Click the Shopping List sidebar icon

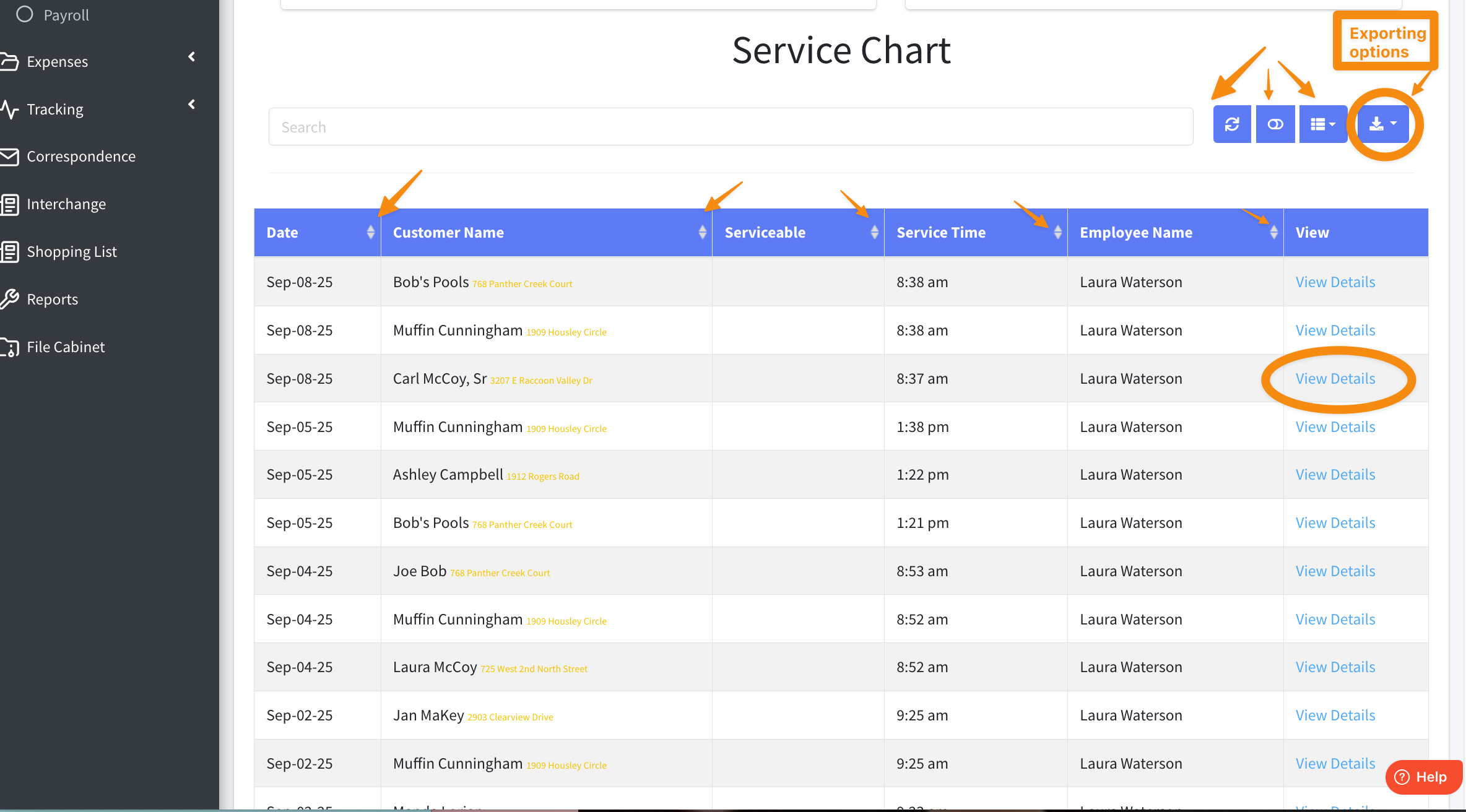[10, 252]
